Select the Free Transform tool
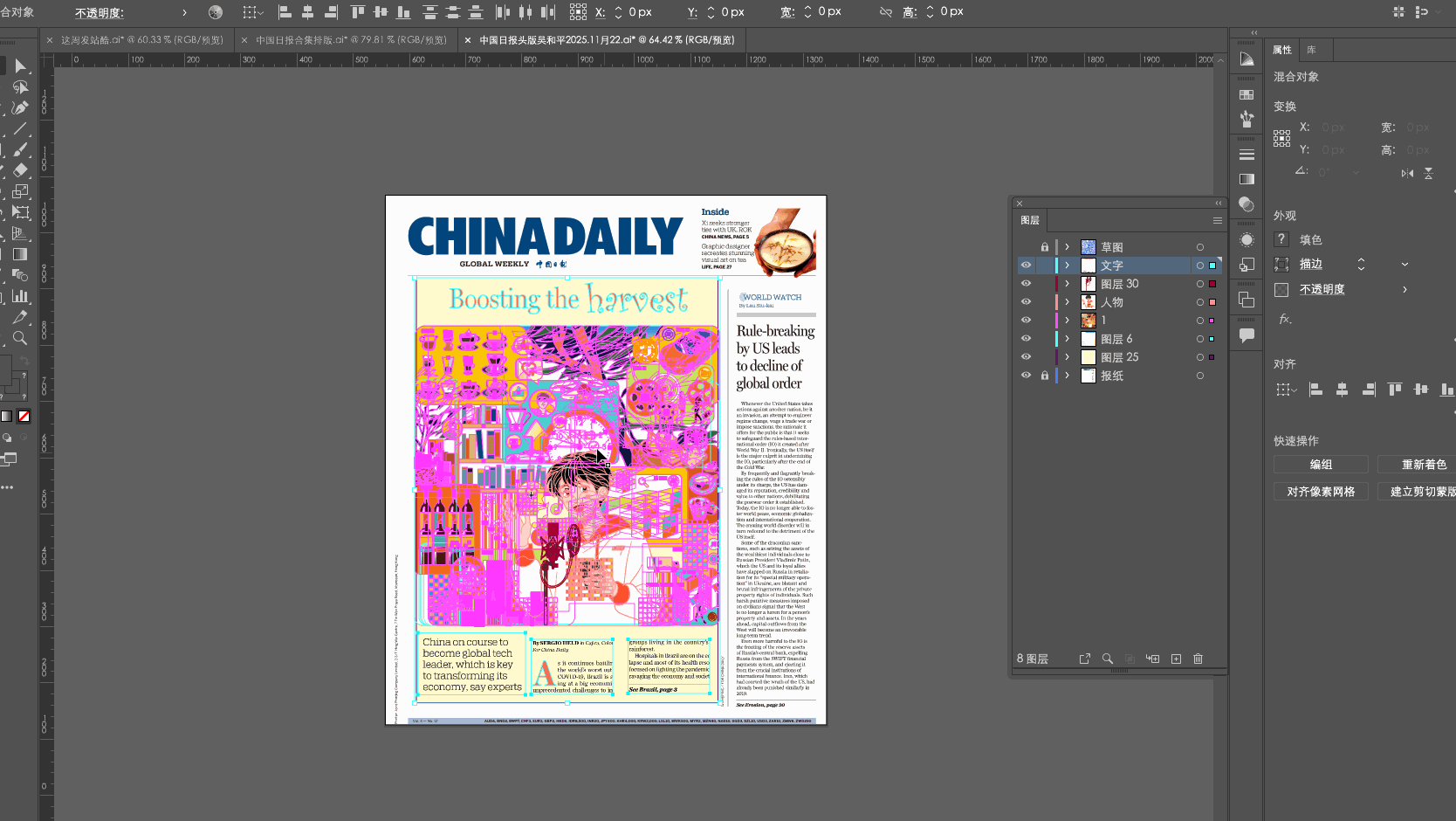1456x821 pixels. click(x=20, y=212)
